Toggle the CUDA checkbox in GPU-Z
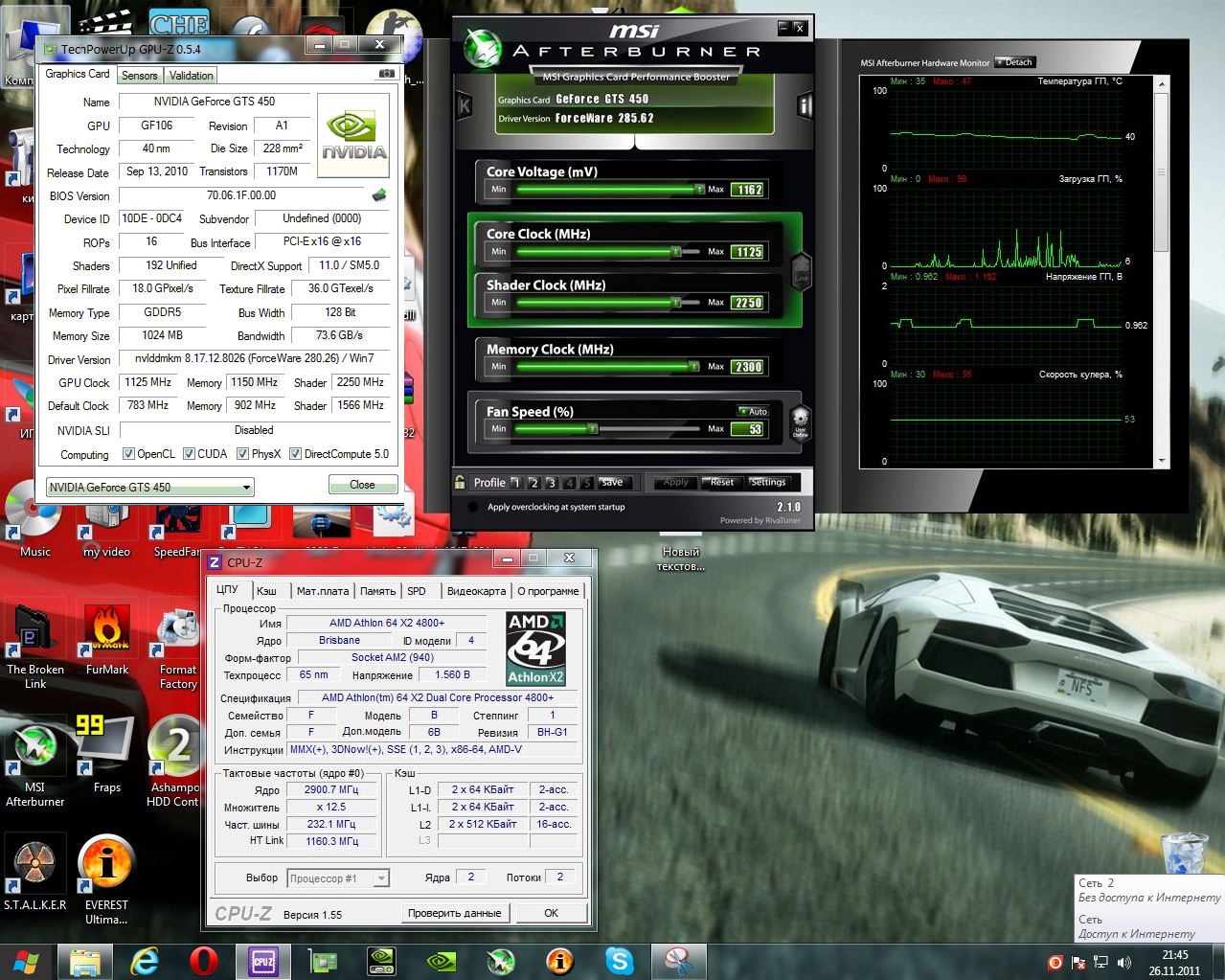 [189, 454]
